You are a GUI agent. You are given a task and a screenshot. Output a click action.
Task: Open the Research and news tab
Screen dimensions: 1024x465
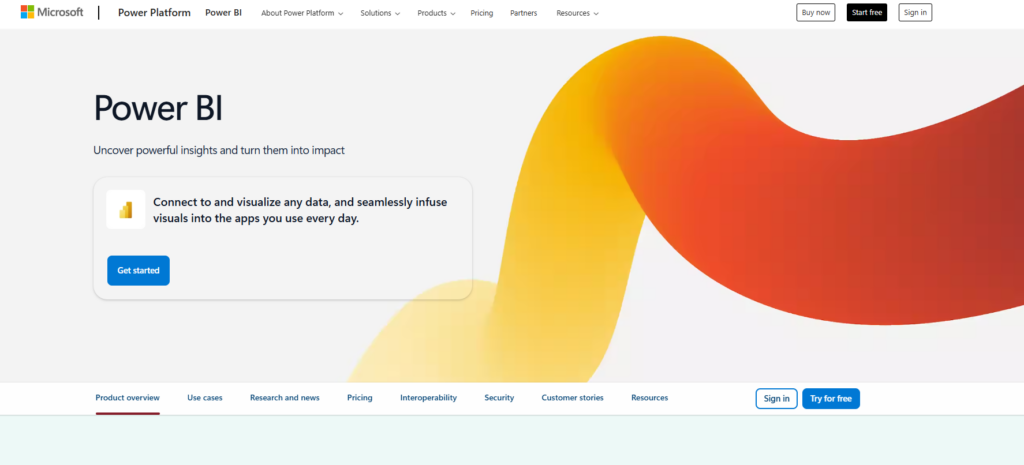pyautogui.click(x=285, y=398)
